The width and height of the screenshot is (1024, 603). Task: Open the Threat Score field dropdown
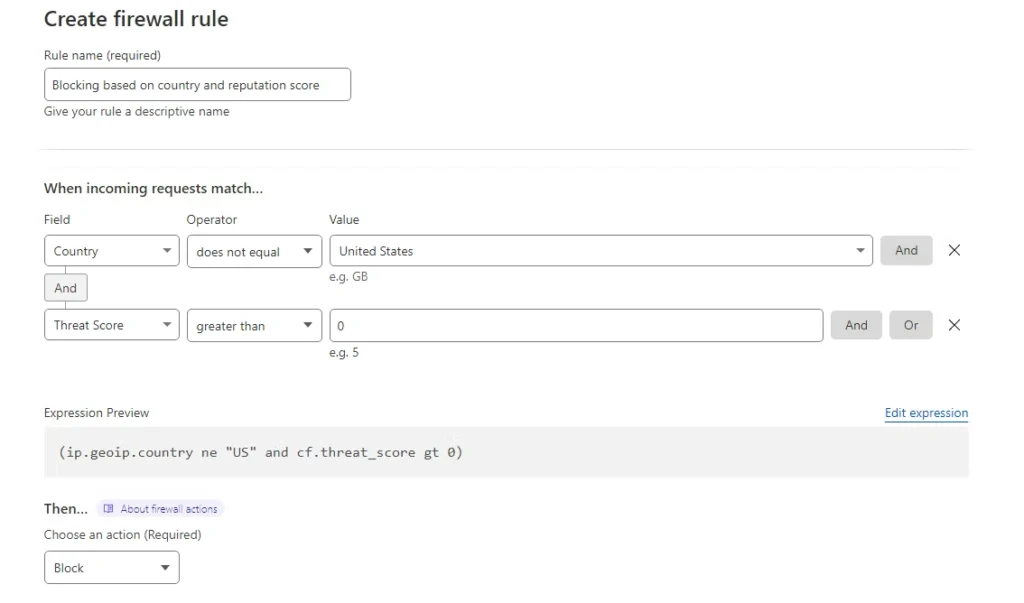click(111, 325)
